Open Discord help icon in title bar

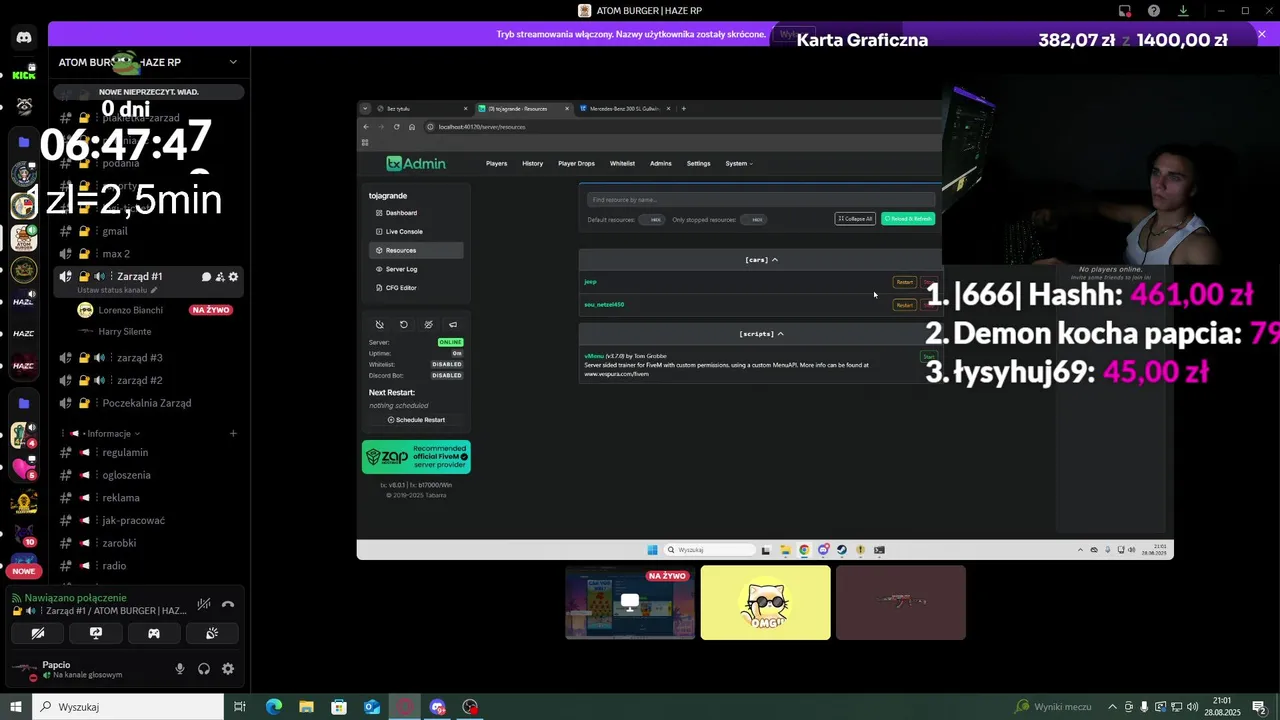pos(1154,11)
